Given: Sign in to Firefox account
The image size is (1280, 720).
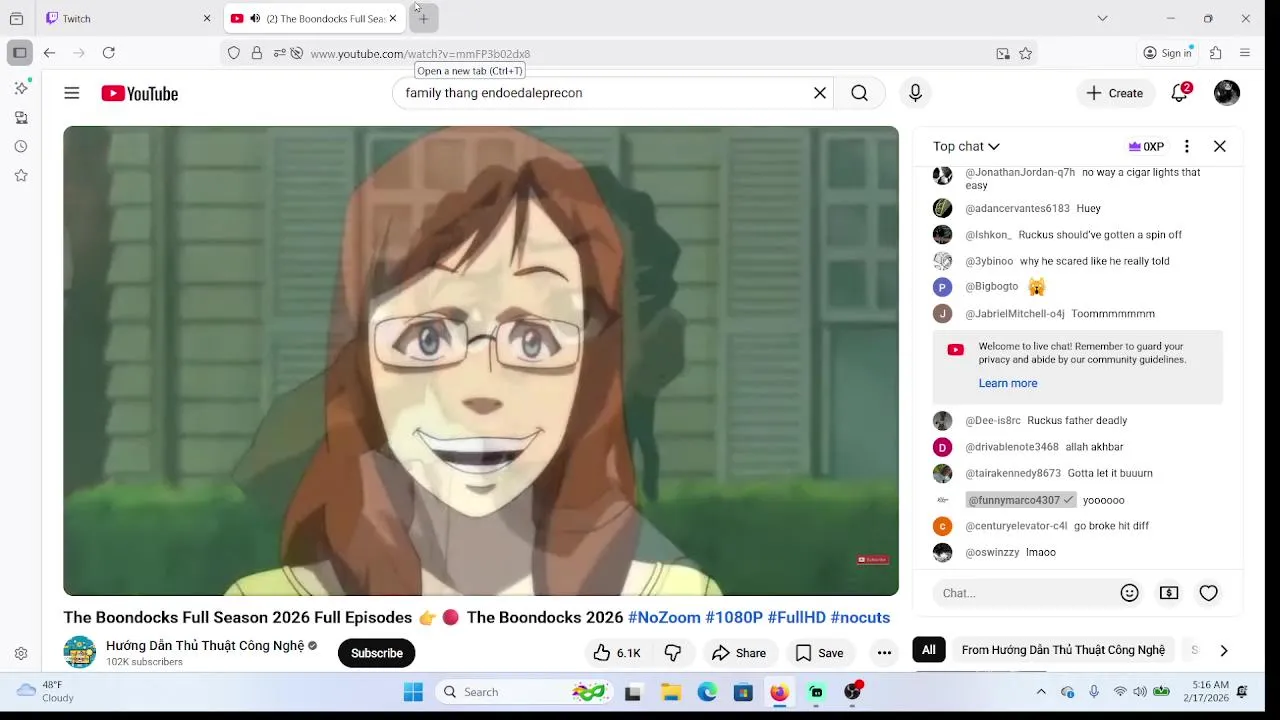Looking at the screenshot, I should click(1168, 53).
